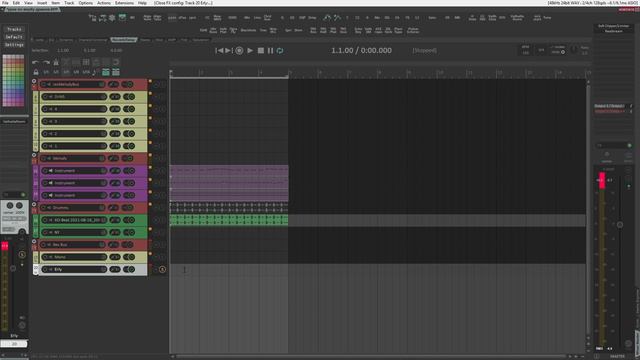Collapse the Drums folder track
The width and height of the screenshot is (640, 360).
click(34, 205)
